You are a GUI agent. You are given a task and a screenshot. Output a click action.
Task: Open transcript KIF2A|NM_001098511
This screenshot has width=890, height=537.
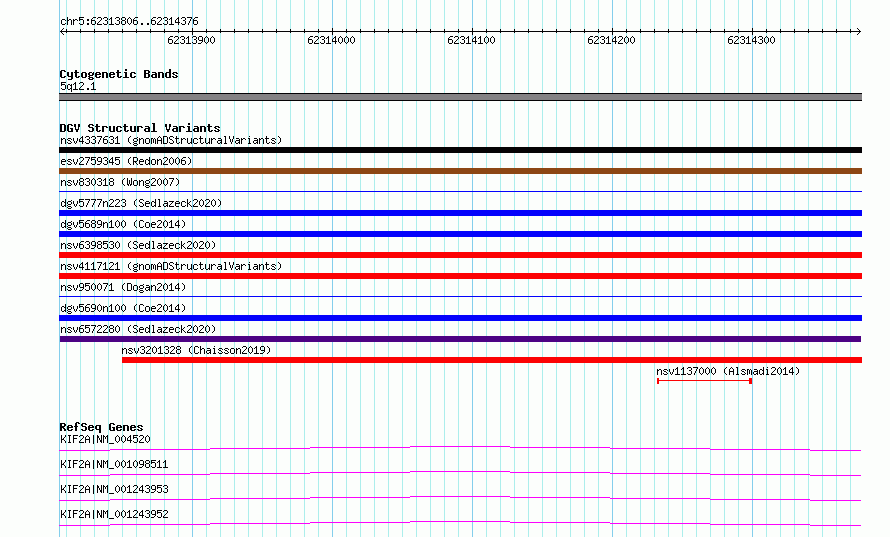pyautogui.click(x=114, y=464)
